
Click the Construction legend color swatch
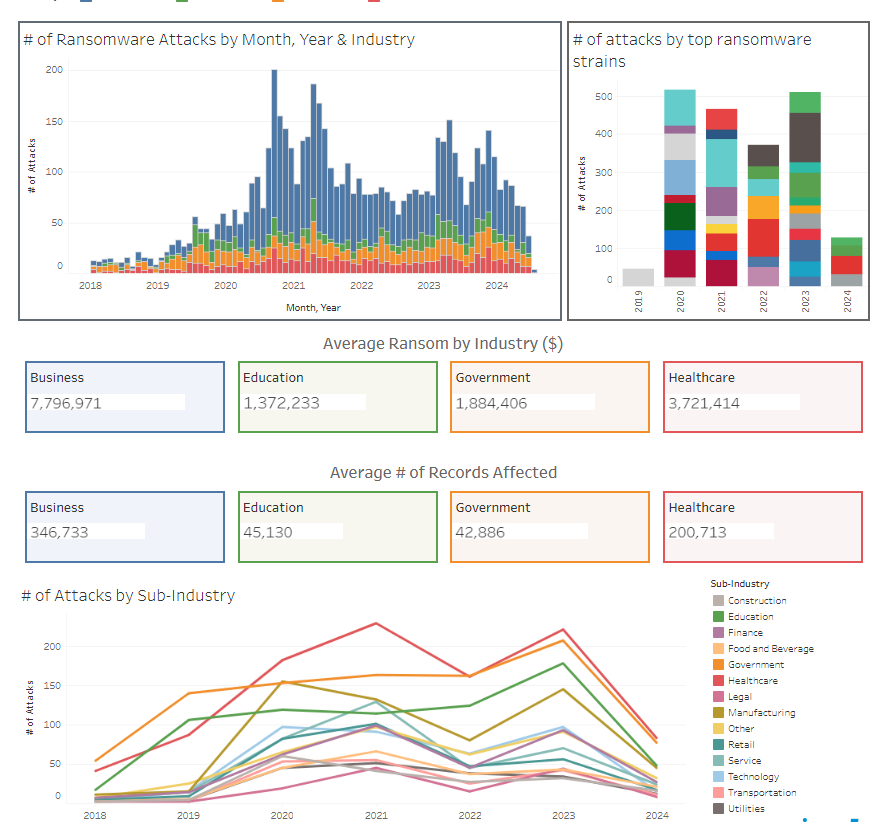tap(718, 601)
